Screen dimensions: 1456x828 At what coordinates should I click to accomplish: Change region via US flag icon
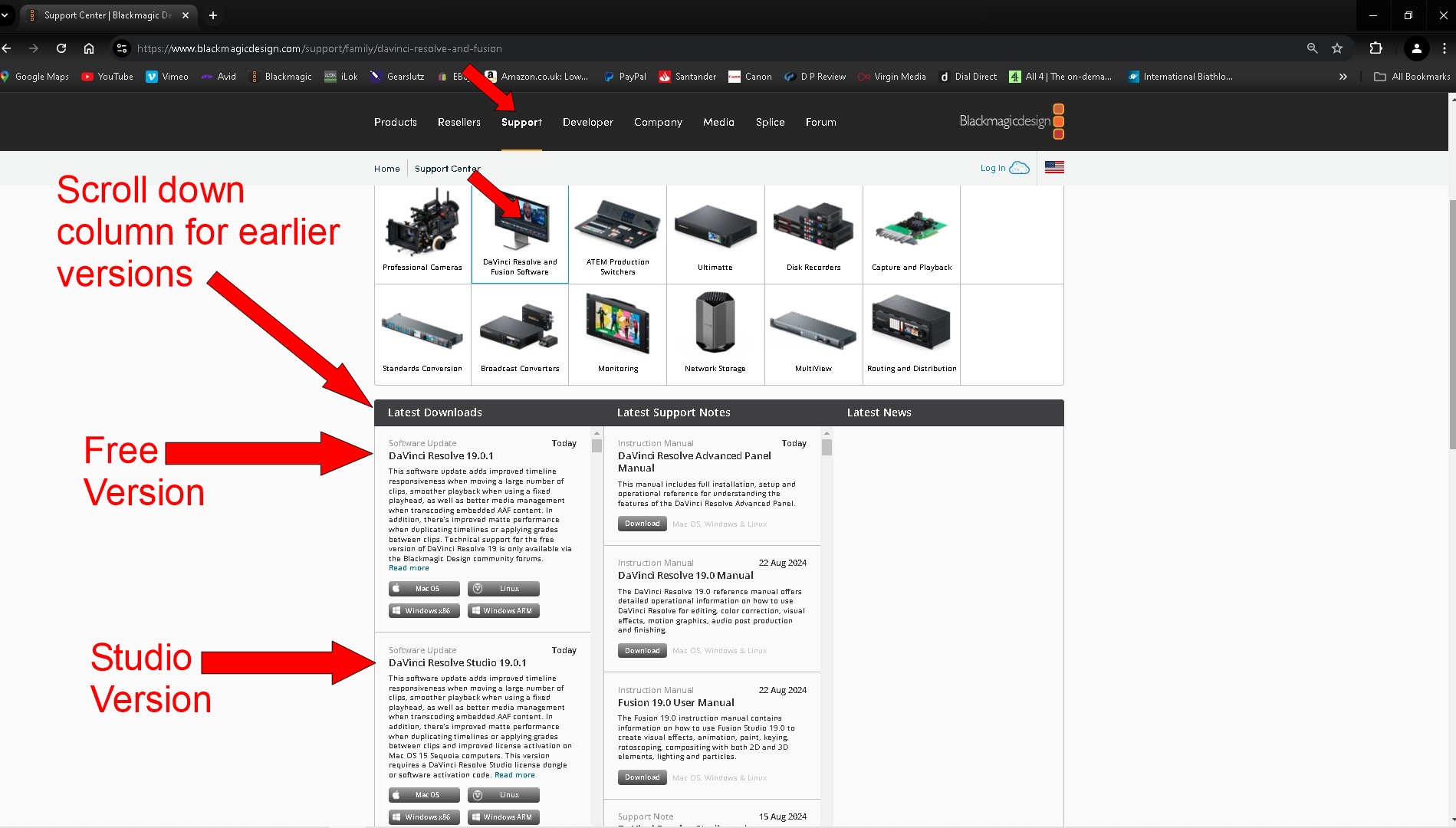pos(1054,167)
